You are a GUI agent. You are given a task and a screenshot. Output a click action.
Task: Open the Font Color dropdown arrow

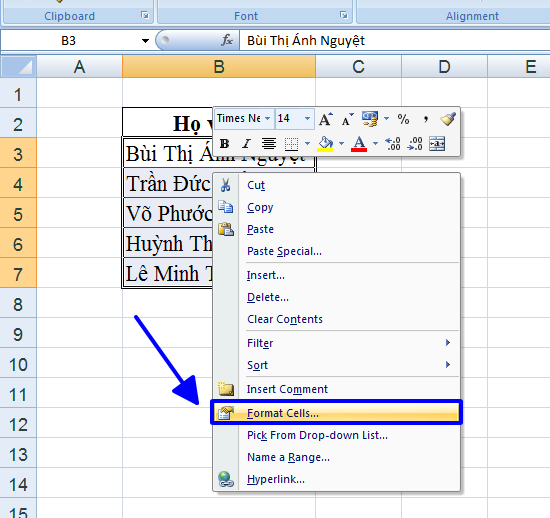(375, 143)
